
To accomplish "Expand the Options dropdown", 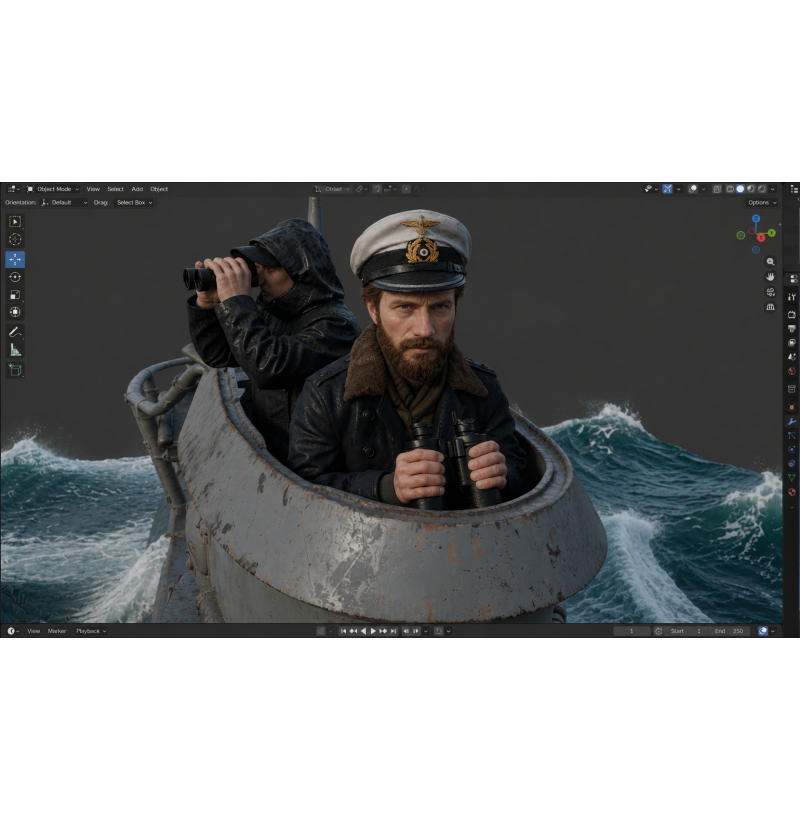I will (762, 202).
